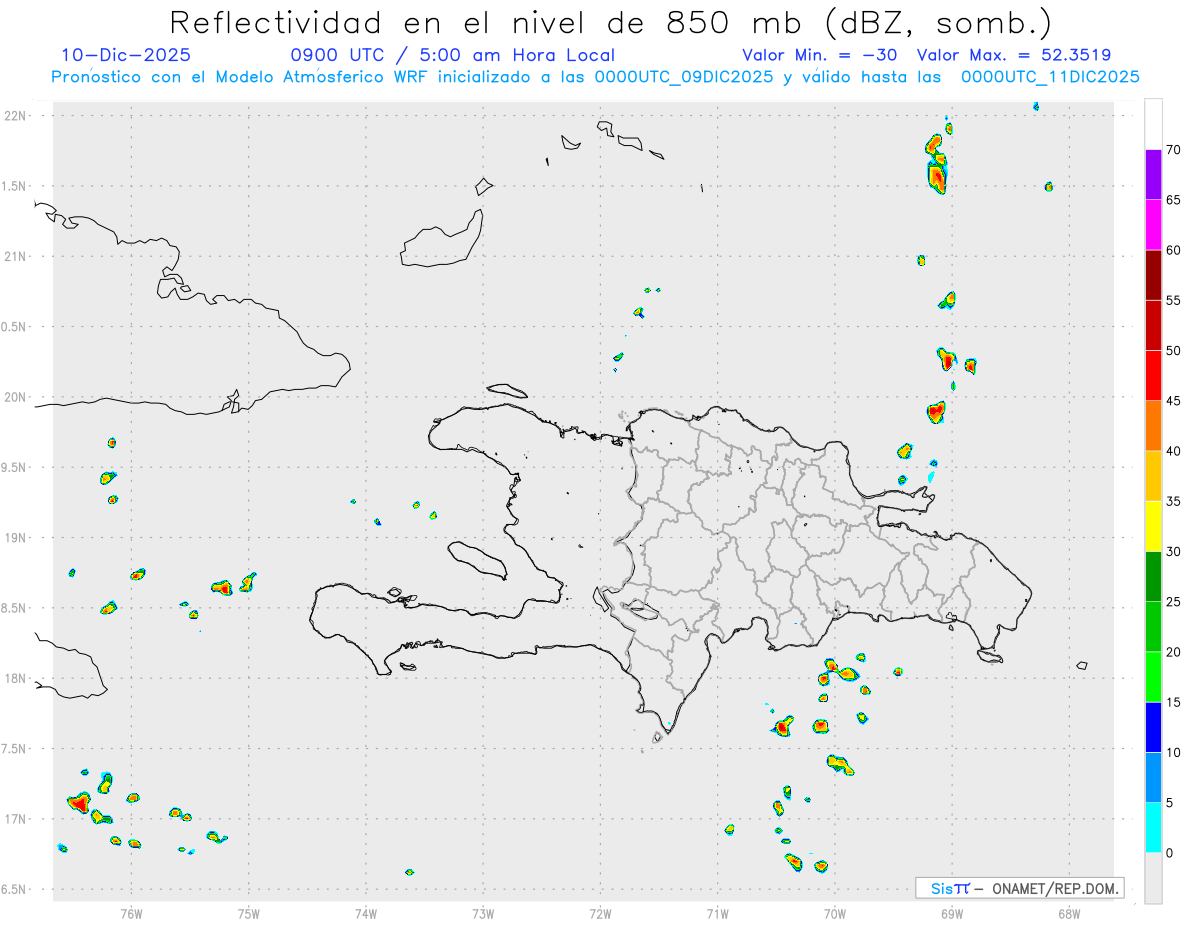Screen dimensions: 1200x927
Task: Click the '75W' longitude label
Action: (249, 913)
